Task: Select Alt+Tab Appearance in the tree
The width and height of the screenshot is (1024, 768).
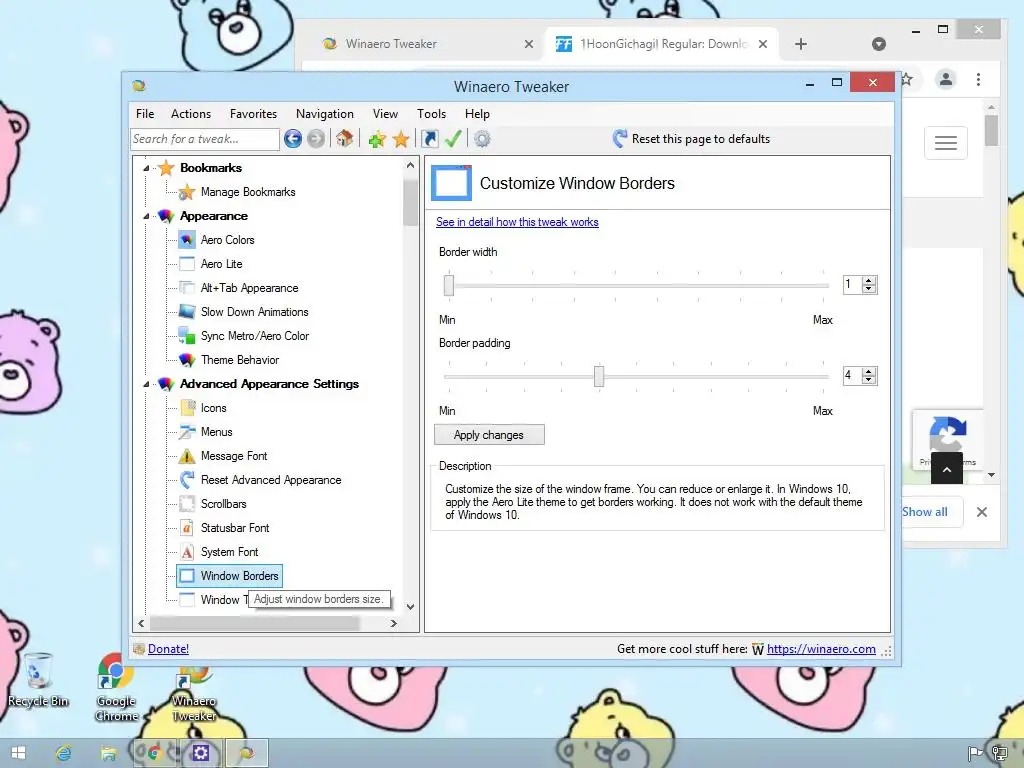Action: [x=249, y=288]
